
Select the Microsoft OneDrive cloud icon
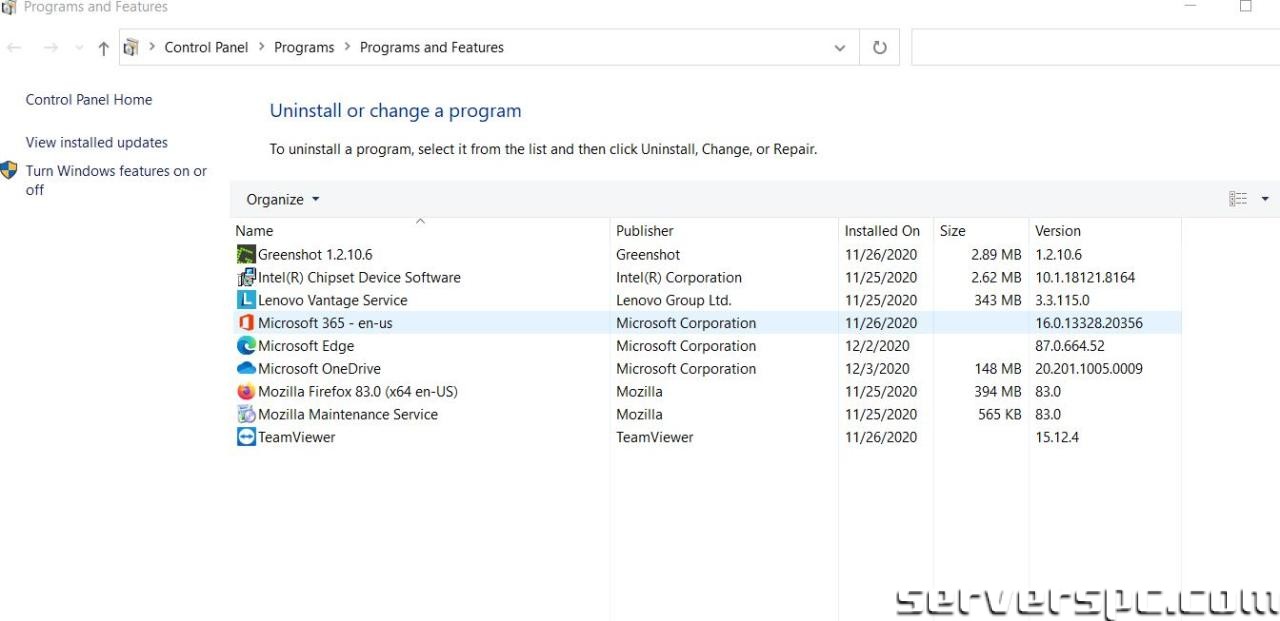[x=246, y=368]
